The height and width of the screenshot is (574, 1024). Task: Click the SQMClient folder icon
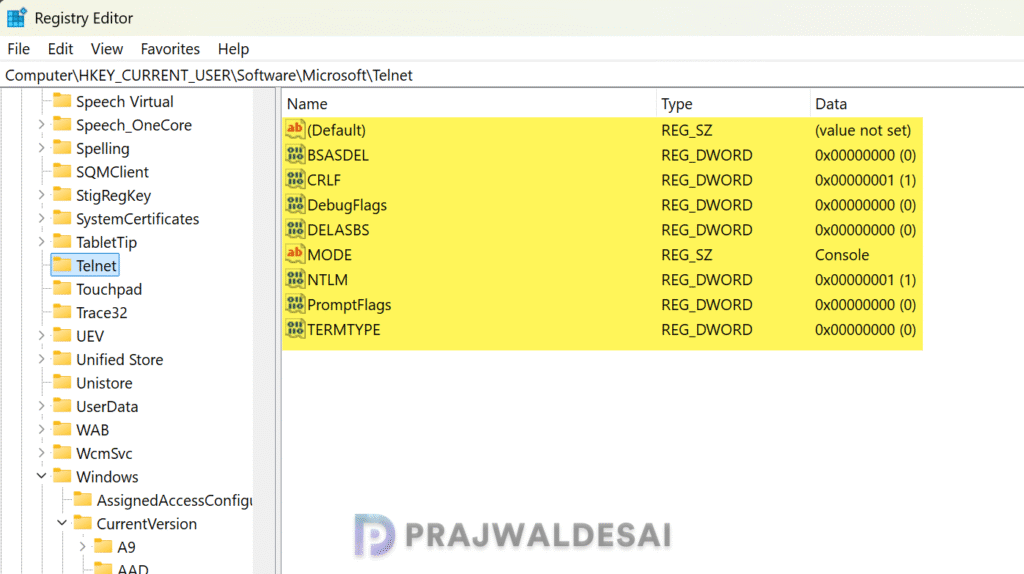pyautogui.click(x=62, y=171)
